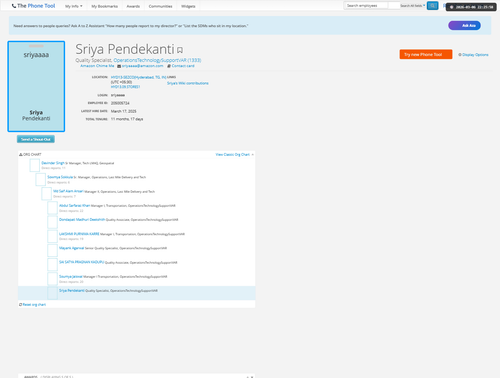The image size is (500, 378).
Task: Select the highlighted Sriya Pendekanti org chart row
Action: tap(137, 293)
